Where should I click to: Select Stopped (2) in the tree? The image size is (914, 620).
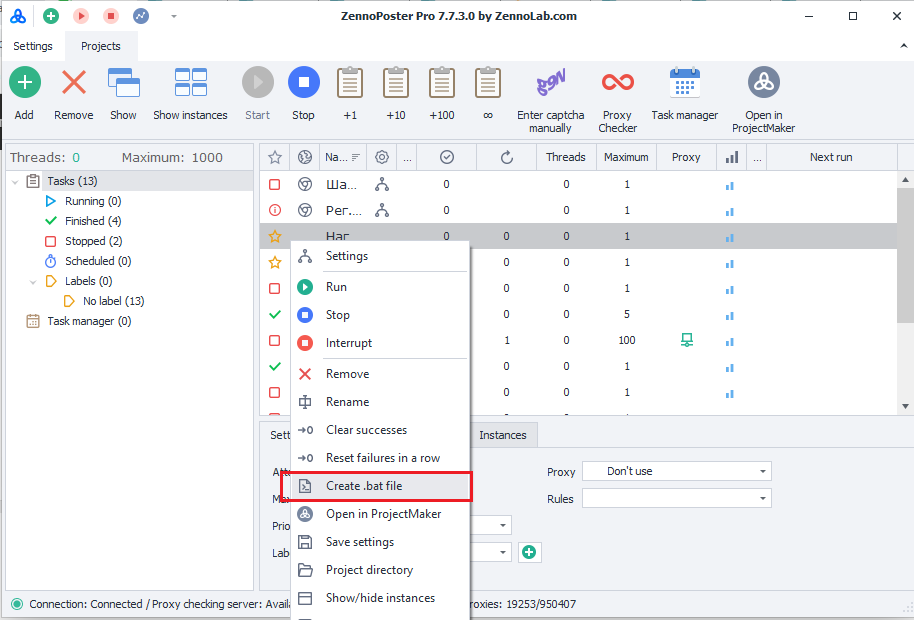pyautogui.click(x=93, y=241)
